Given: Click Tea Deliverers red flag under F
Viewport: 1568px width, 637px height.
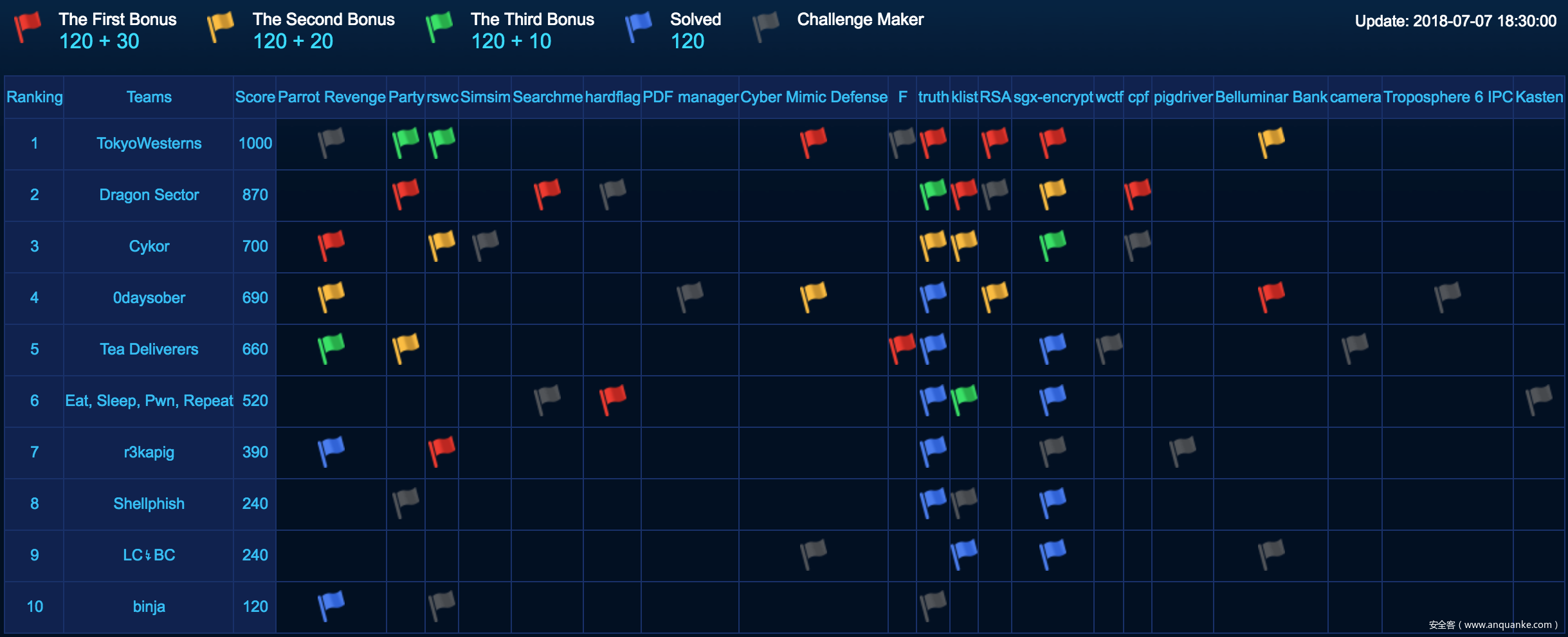Looking at the screenshot, I should coord(902,349).
